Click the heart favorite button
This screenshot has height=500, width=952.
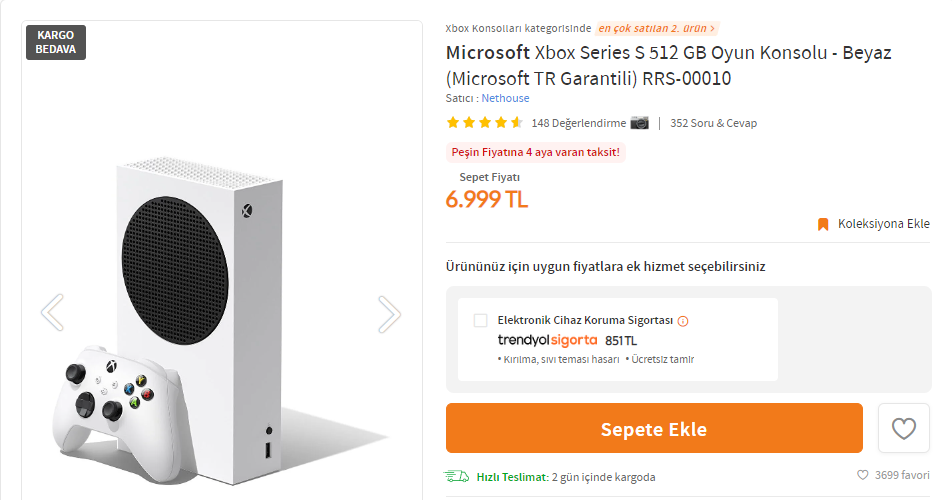[903, 429]
